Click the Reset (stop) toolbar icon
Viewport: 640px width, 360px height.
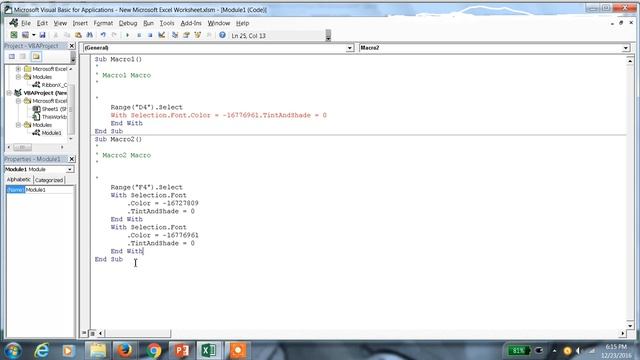click(x=150, y=35)
